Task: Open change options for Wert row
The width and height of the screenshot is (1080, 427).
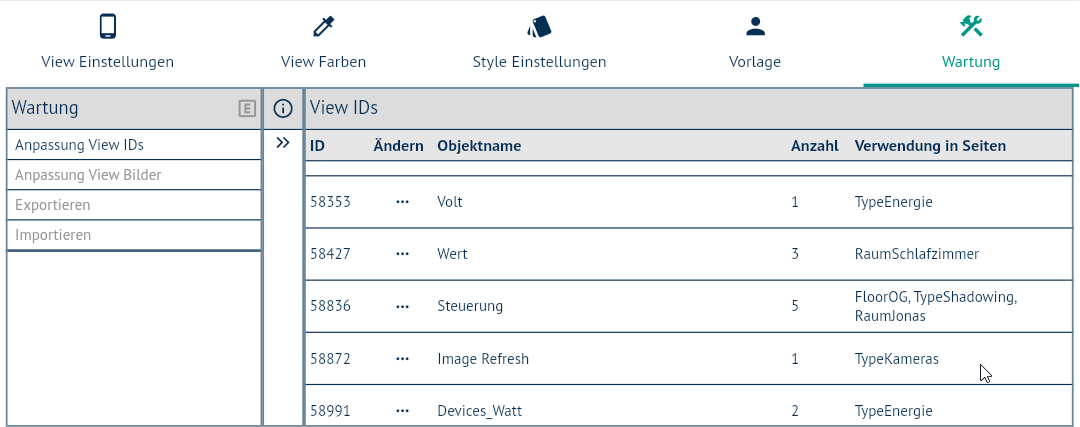Action: [x=402, y=254]
